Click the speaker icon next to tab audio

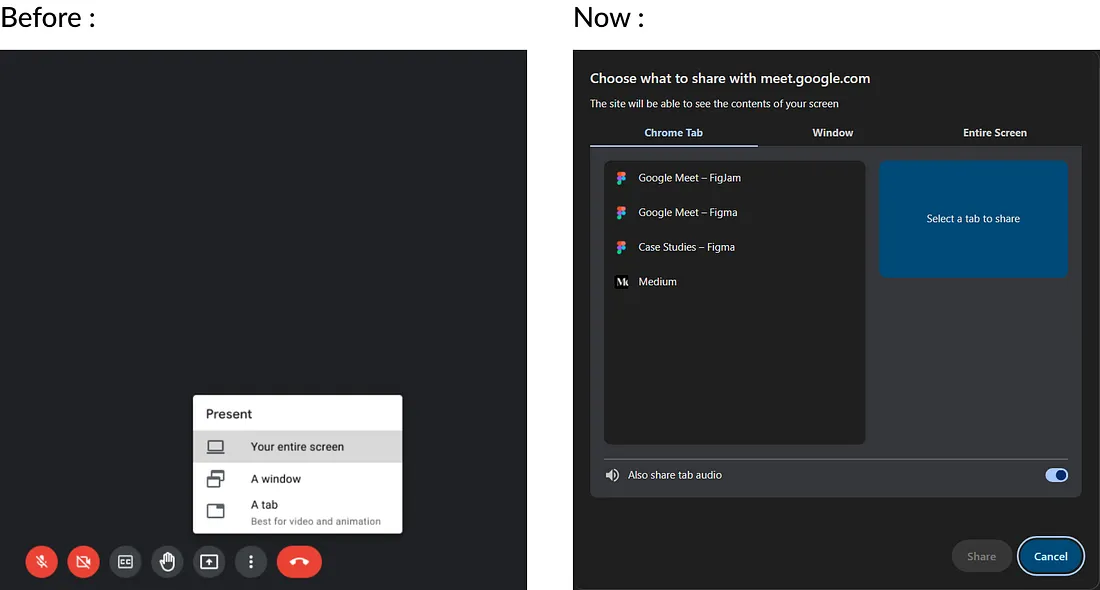612,474
